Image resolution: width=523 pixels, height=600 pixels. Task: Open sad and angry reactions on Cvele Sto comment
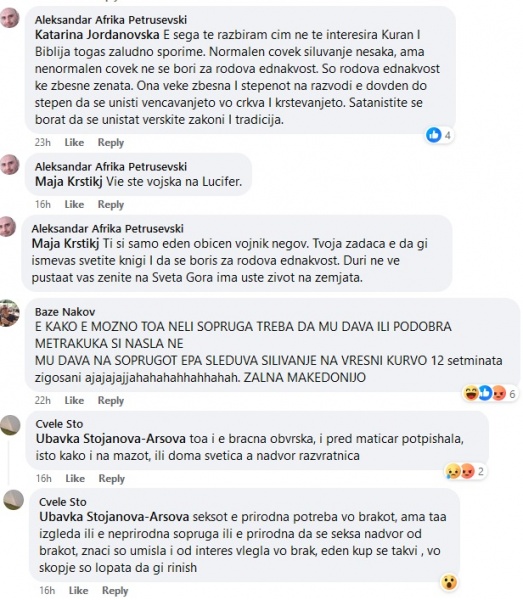click(x=464, y=471)
